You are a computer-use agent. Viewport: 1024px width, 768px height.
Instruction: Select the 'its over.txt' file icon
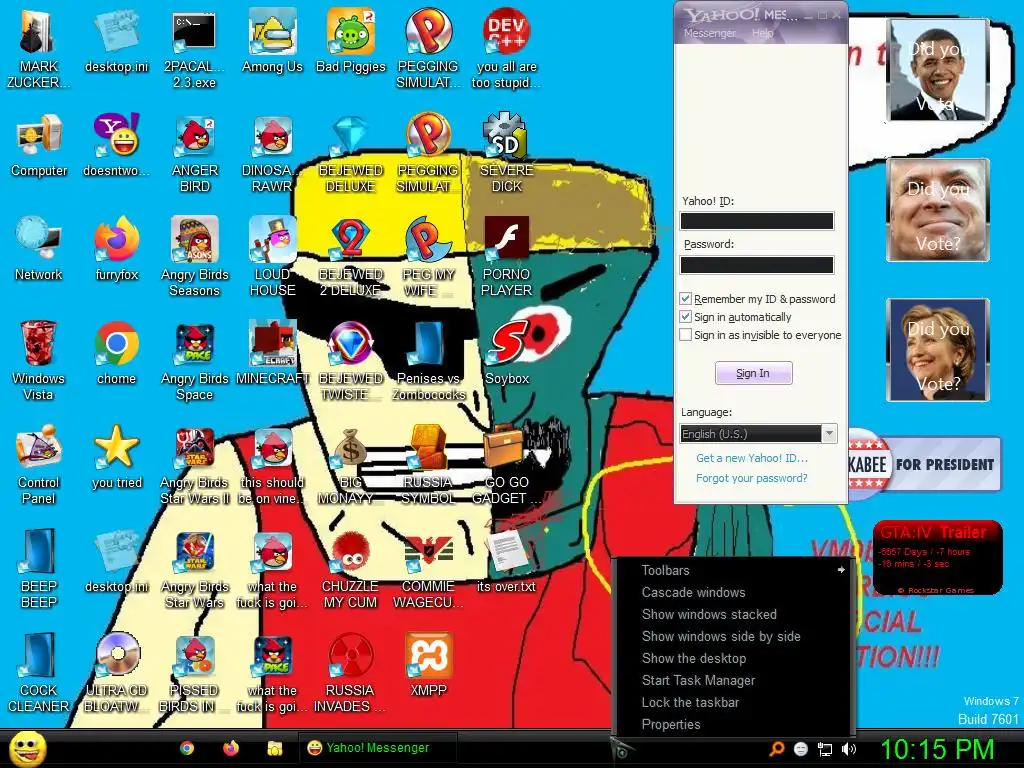point(507,562)
